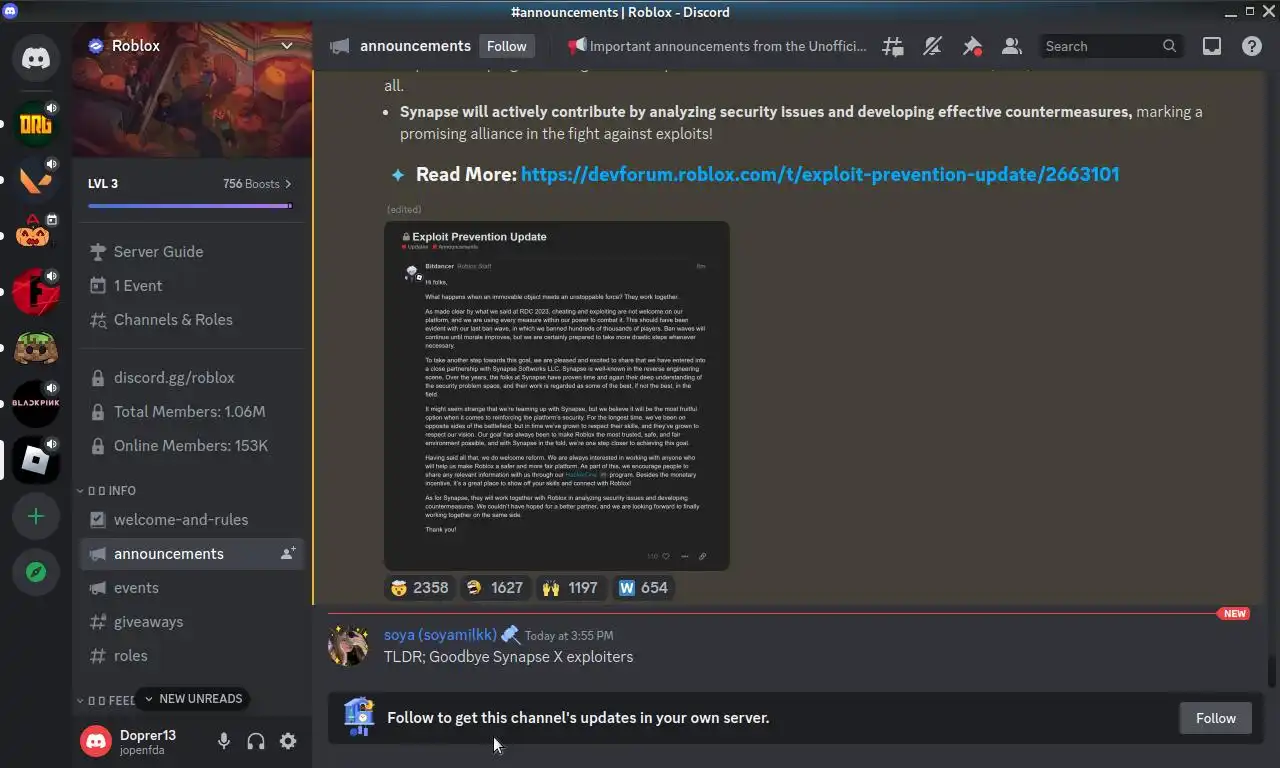The image size is (1280, 768).
Task: Open user settings gear icon
Action: coord(288,741)
